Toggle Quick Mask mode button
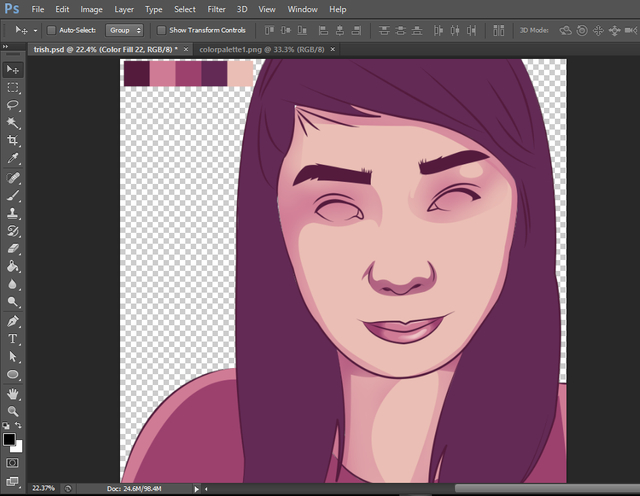The height and width of the screenshot is (496, 640). click(13, 463)
